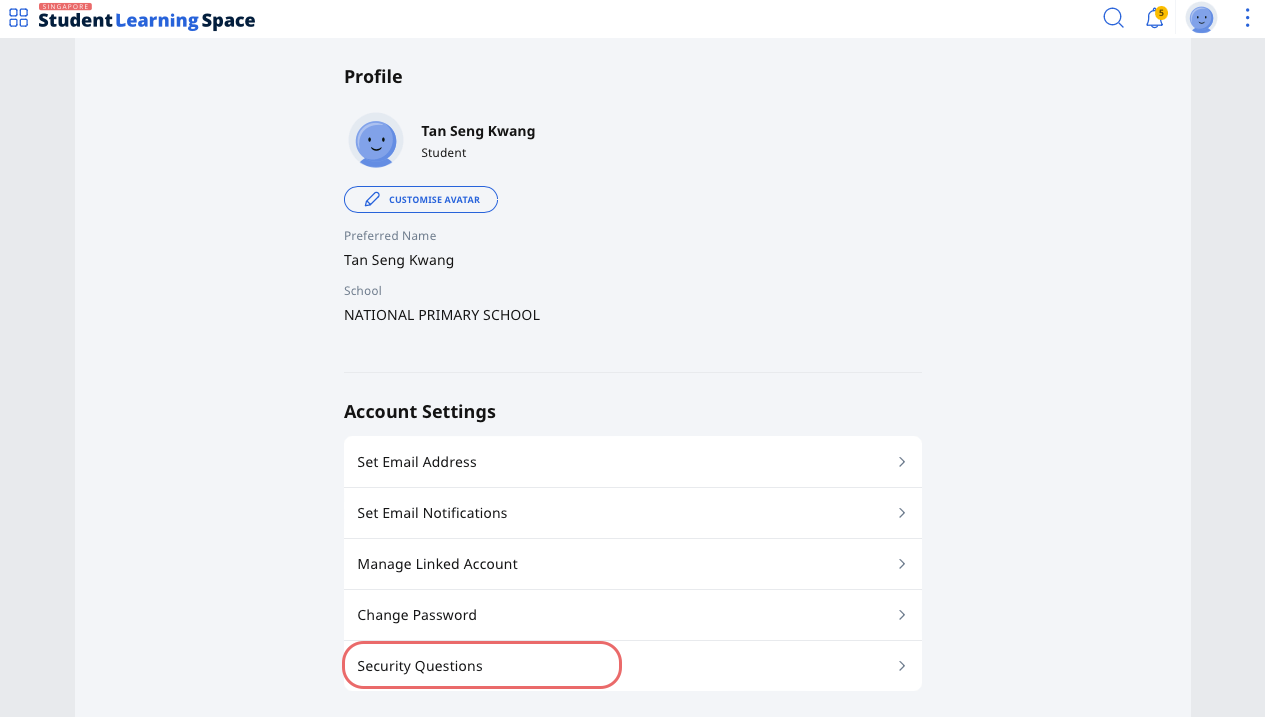Click the smiley avatar image in Profile
This screenshot has height=717, width=1265.
(375, 141)
